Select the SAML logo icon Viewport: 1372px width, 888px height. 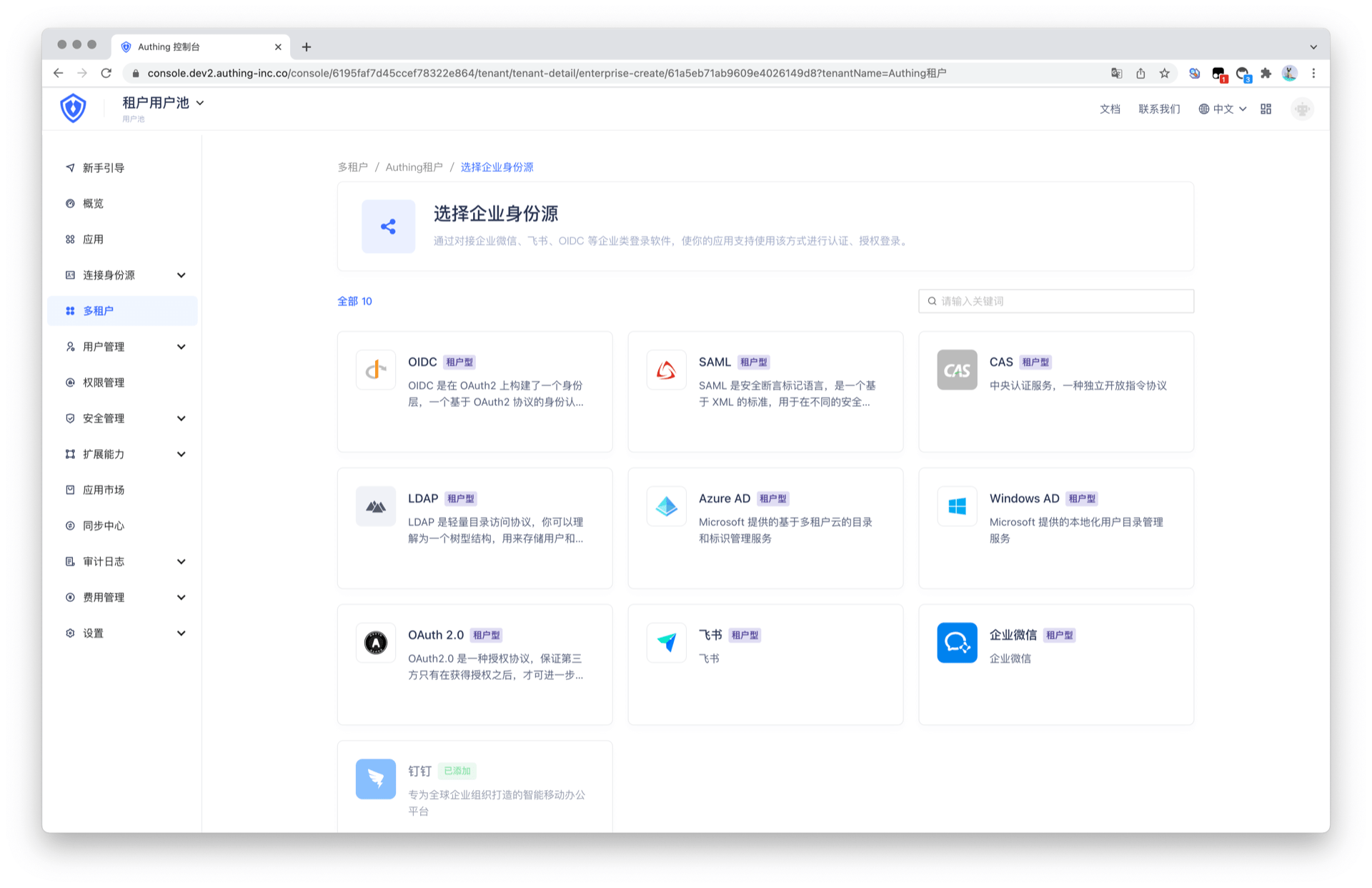click(666, 370)
